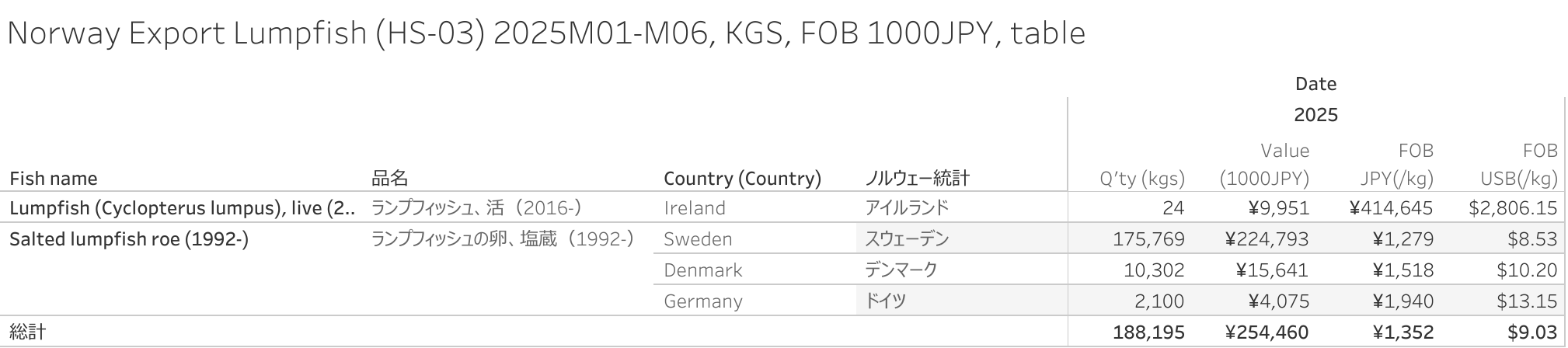The image size is (1568, 348).
Task: Select the Value (1000JPY) header
Action: (x=1264, y=165)
